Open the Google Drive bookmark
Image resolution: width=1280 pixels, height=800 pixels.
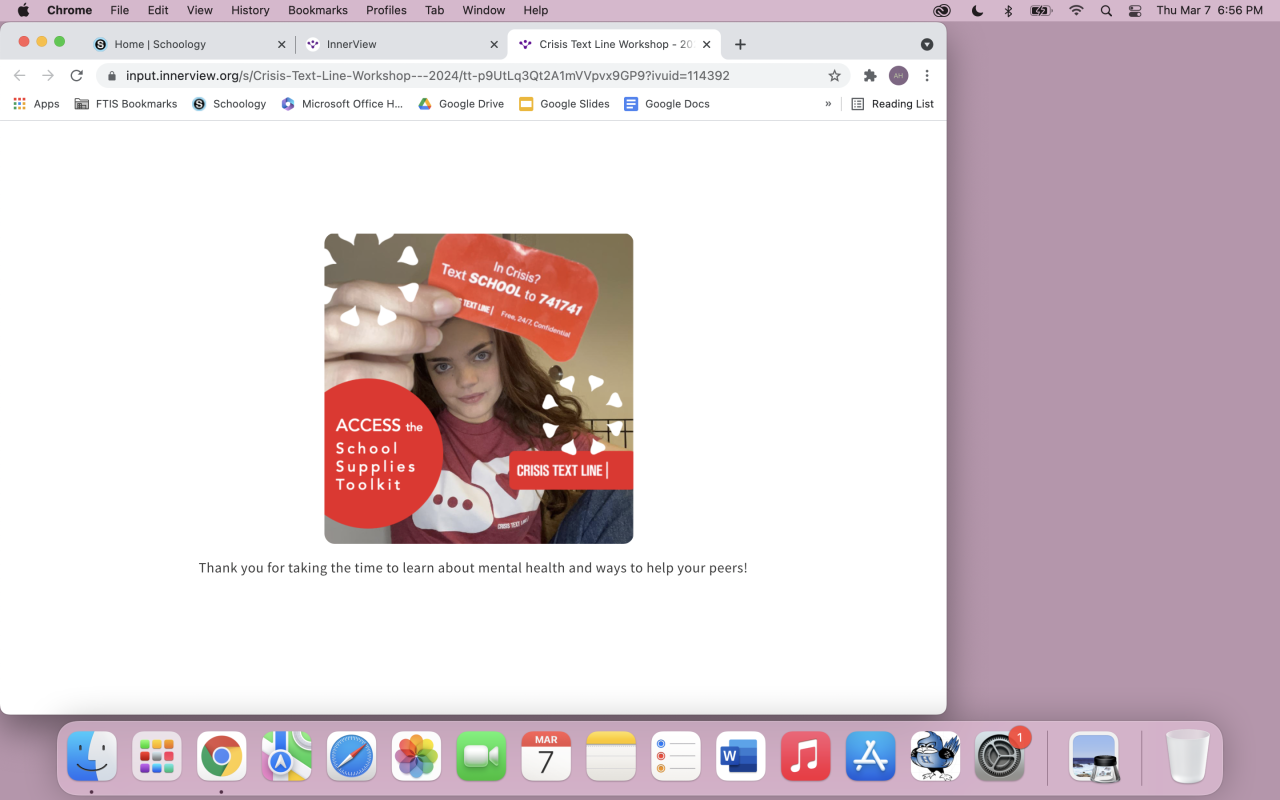(461, 104)
